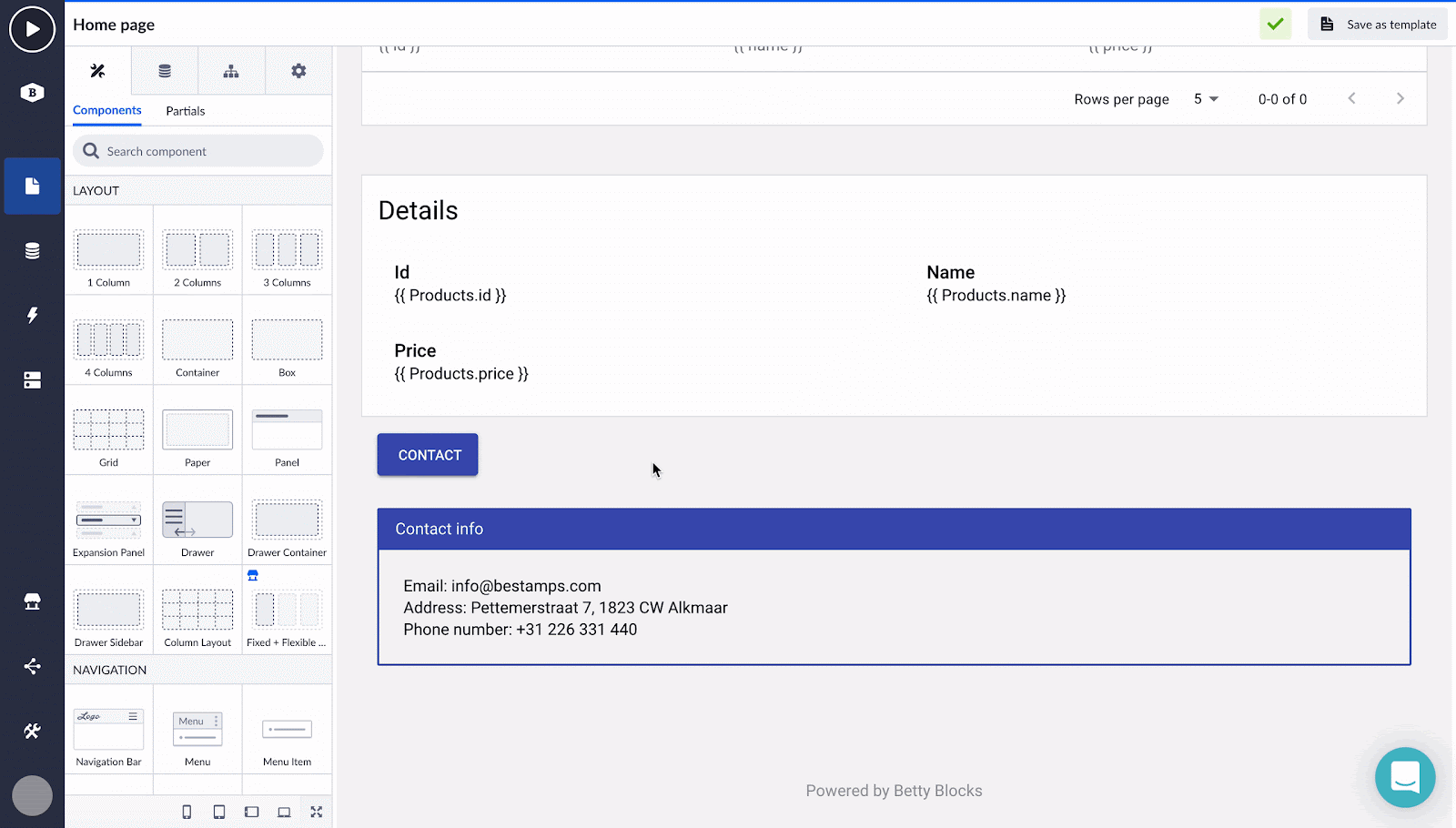Open the Block Store icon in the sidebar
The width and height of the screenshot is (1456, 828).
[x=32, y=601]
